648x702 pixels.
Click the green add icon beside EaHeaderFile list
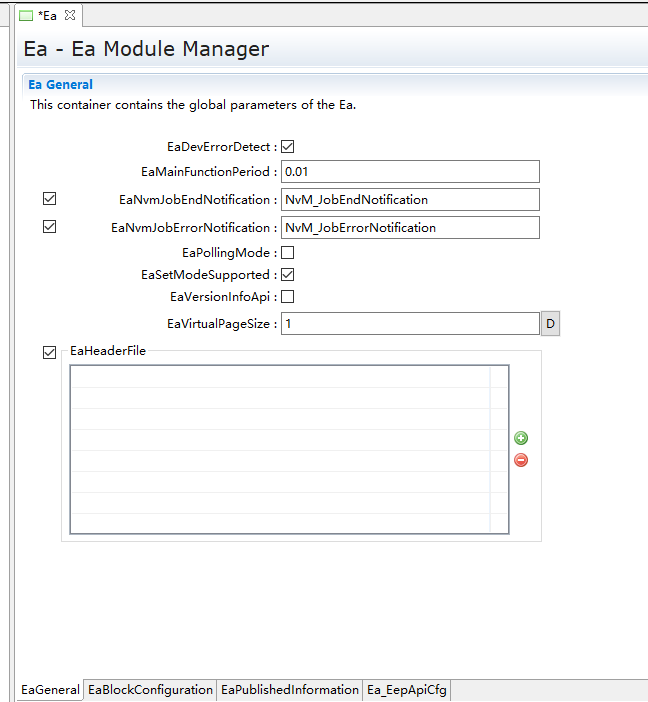(x=521, y=438)
